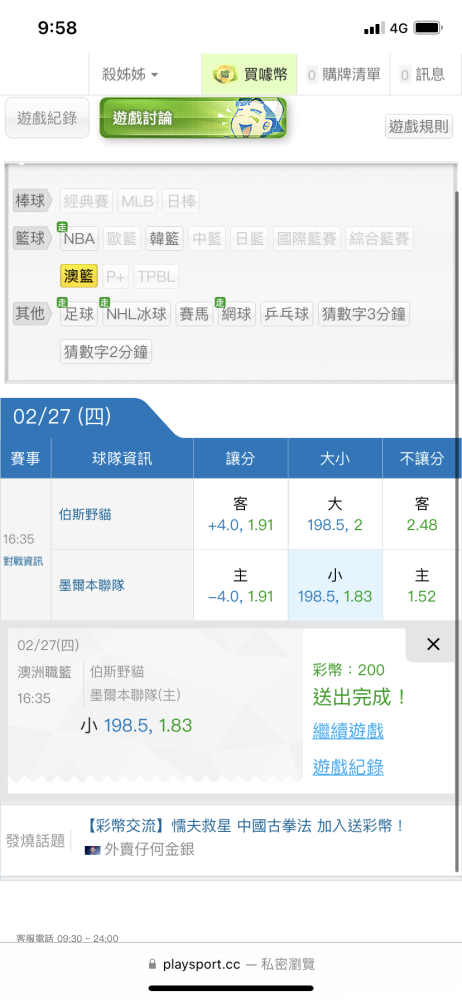Choose NHL冰球 sport tag

point(137,314)
